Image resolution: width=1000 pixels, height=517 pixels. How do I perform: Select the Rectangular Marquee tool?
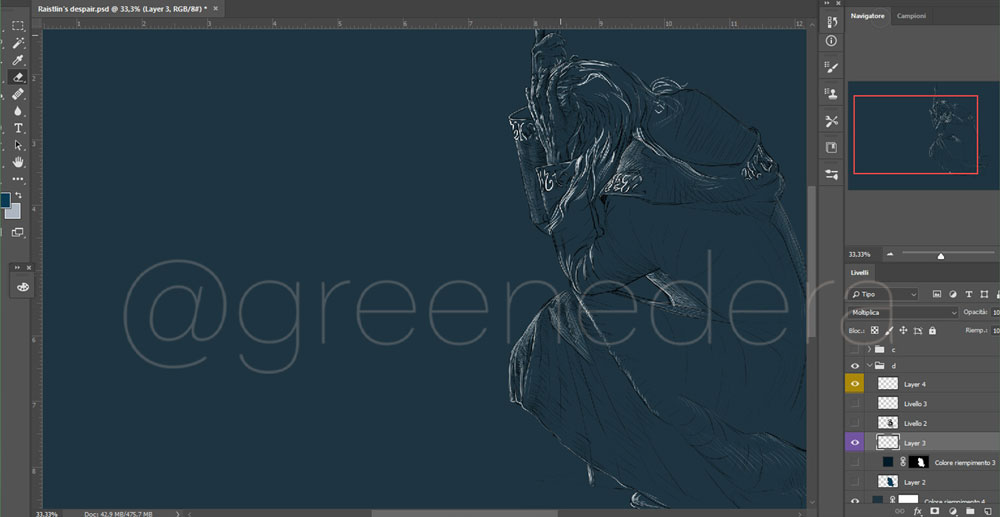[18, 25]
